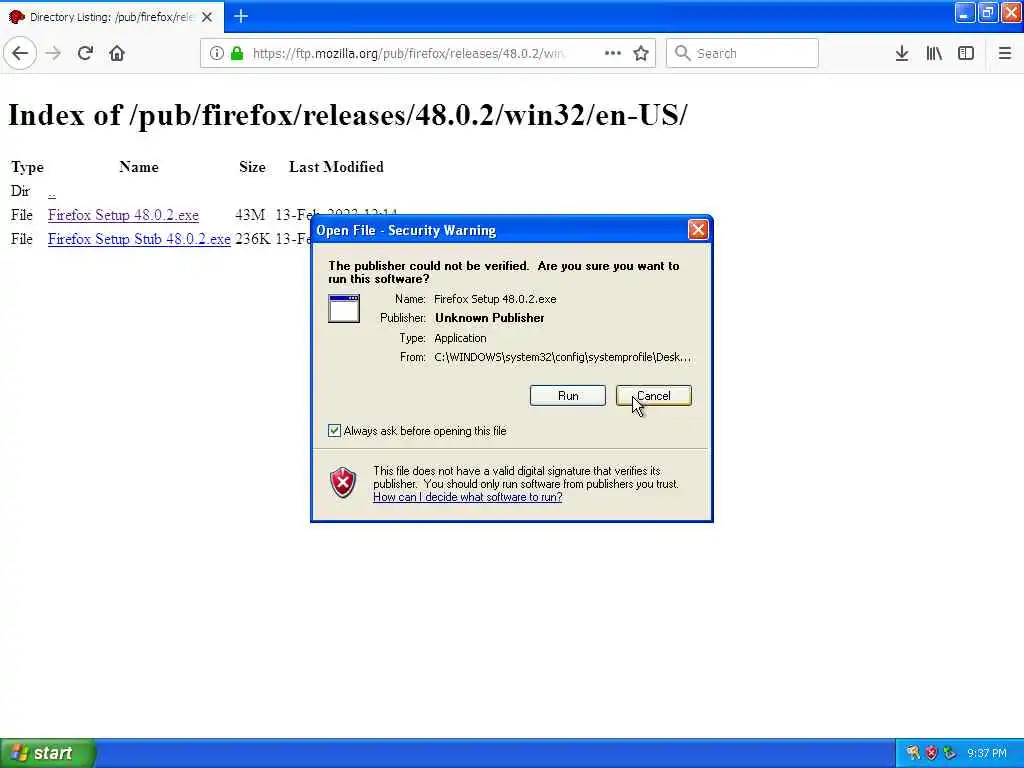The image size is (1024, 768).
Task: Open Firefox Setup Stub 48.0.2.exe link
Action: point(139,239)
